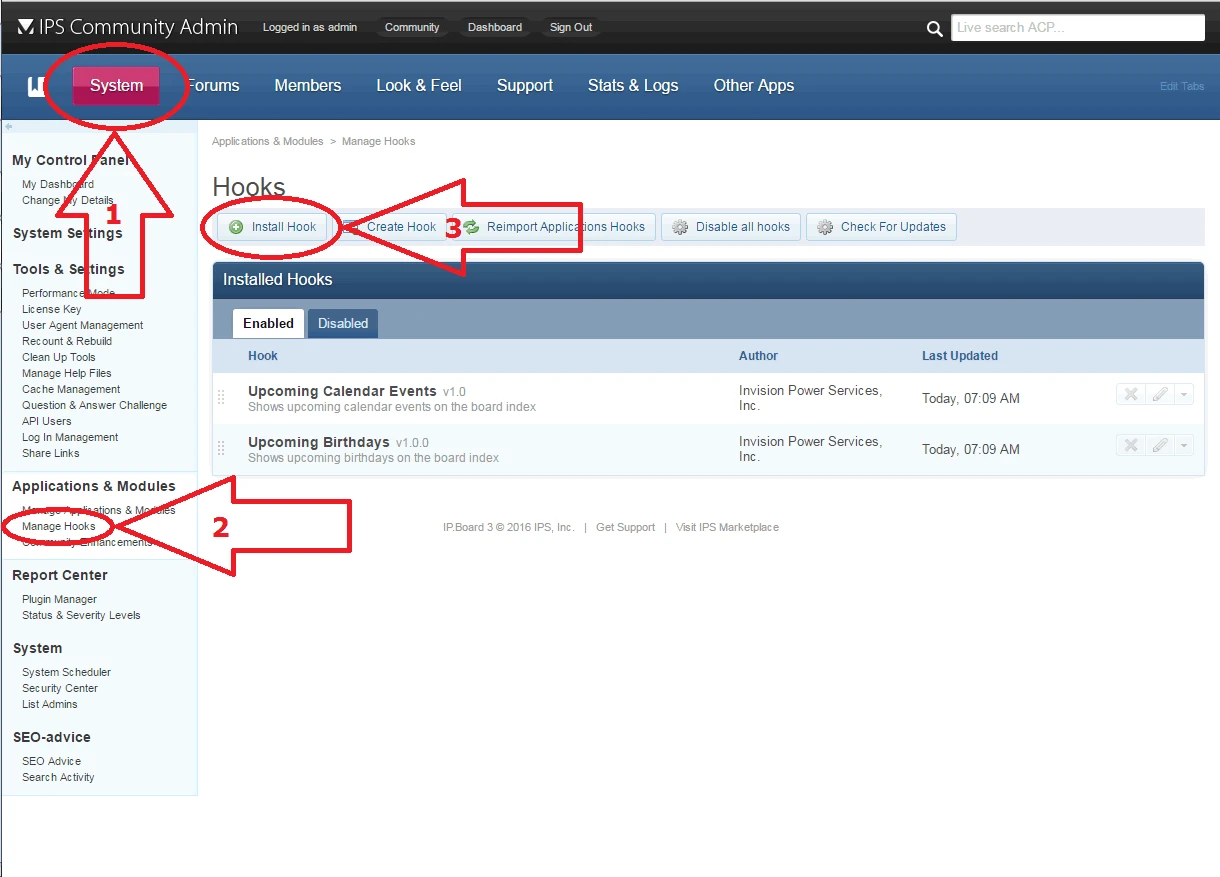
Task: Click the Install Hook button
Action: pos(273,227)
